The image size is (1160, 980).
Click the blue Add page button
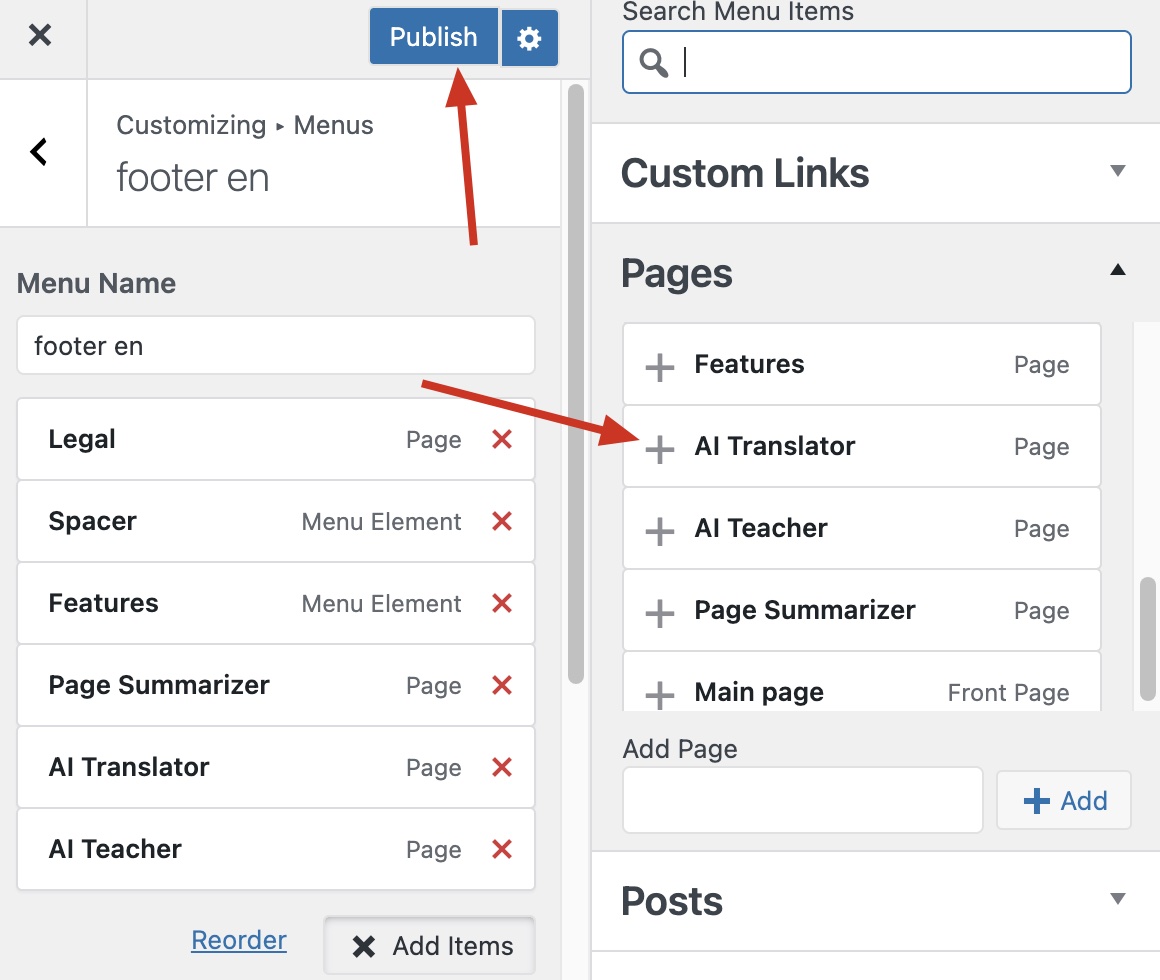[1064, 800]
